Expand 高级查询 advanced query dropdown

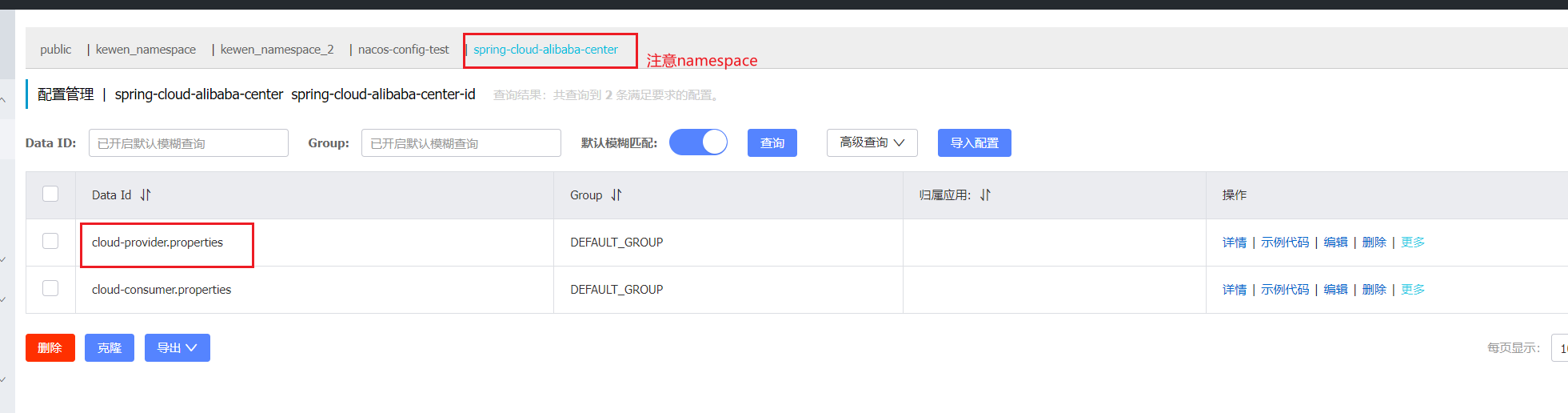872,142
